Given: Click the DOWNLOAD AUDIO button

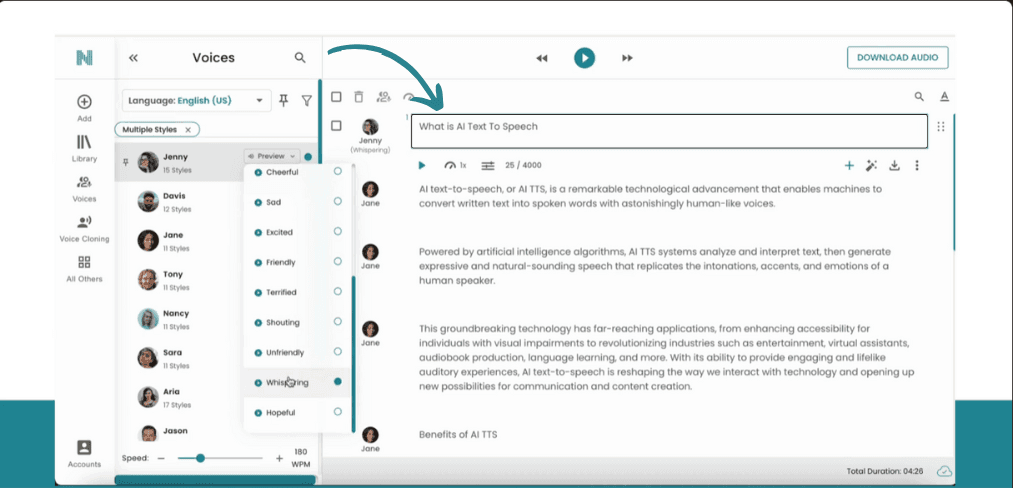Looking at the screenshot, I should click(x=897, y=57).
